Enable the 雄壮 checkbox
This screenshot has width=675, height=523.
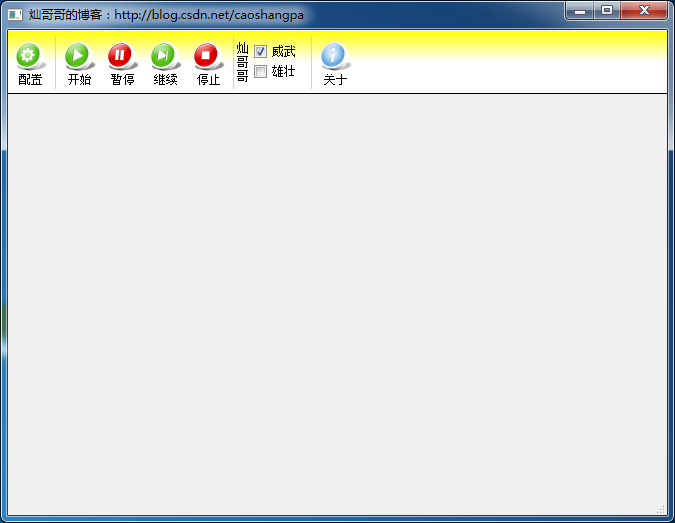pos(260,71)
